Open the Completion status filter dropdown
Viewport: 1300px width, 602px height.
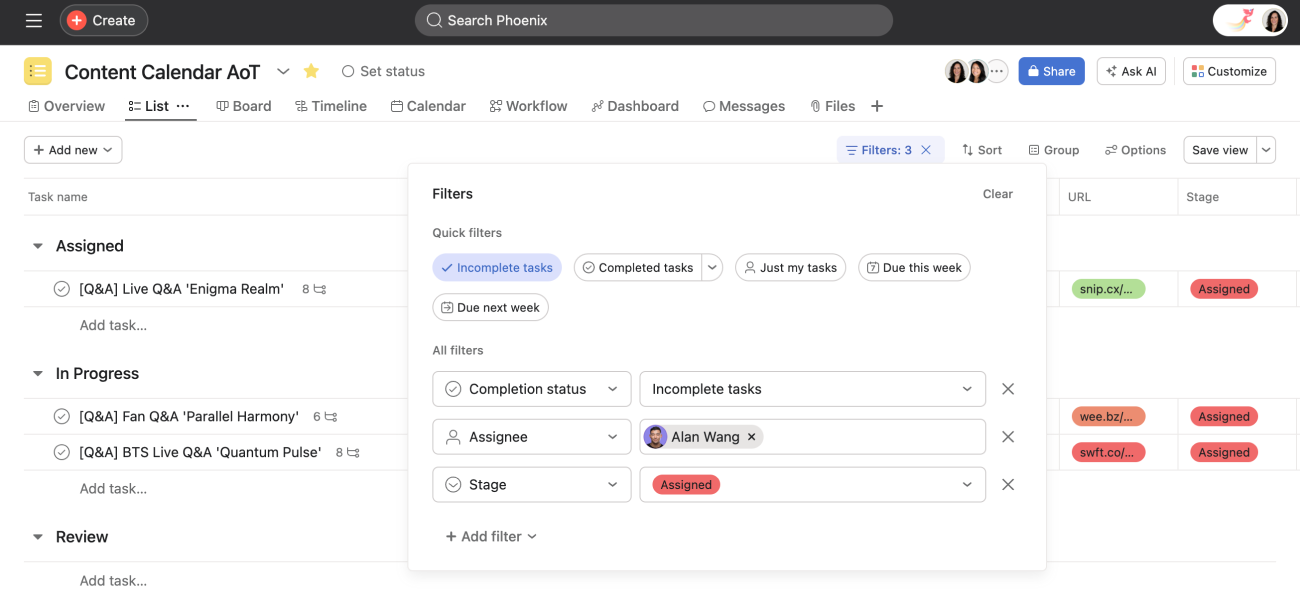[531, 389]
